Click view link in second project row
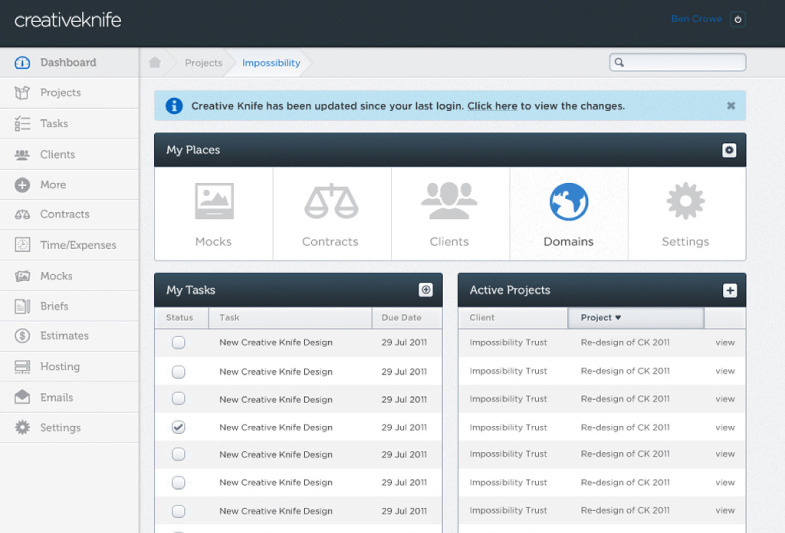The height and width of the screenshot is (533, 785). coord(725,371)
